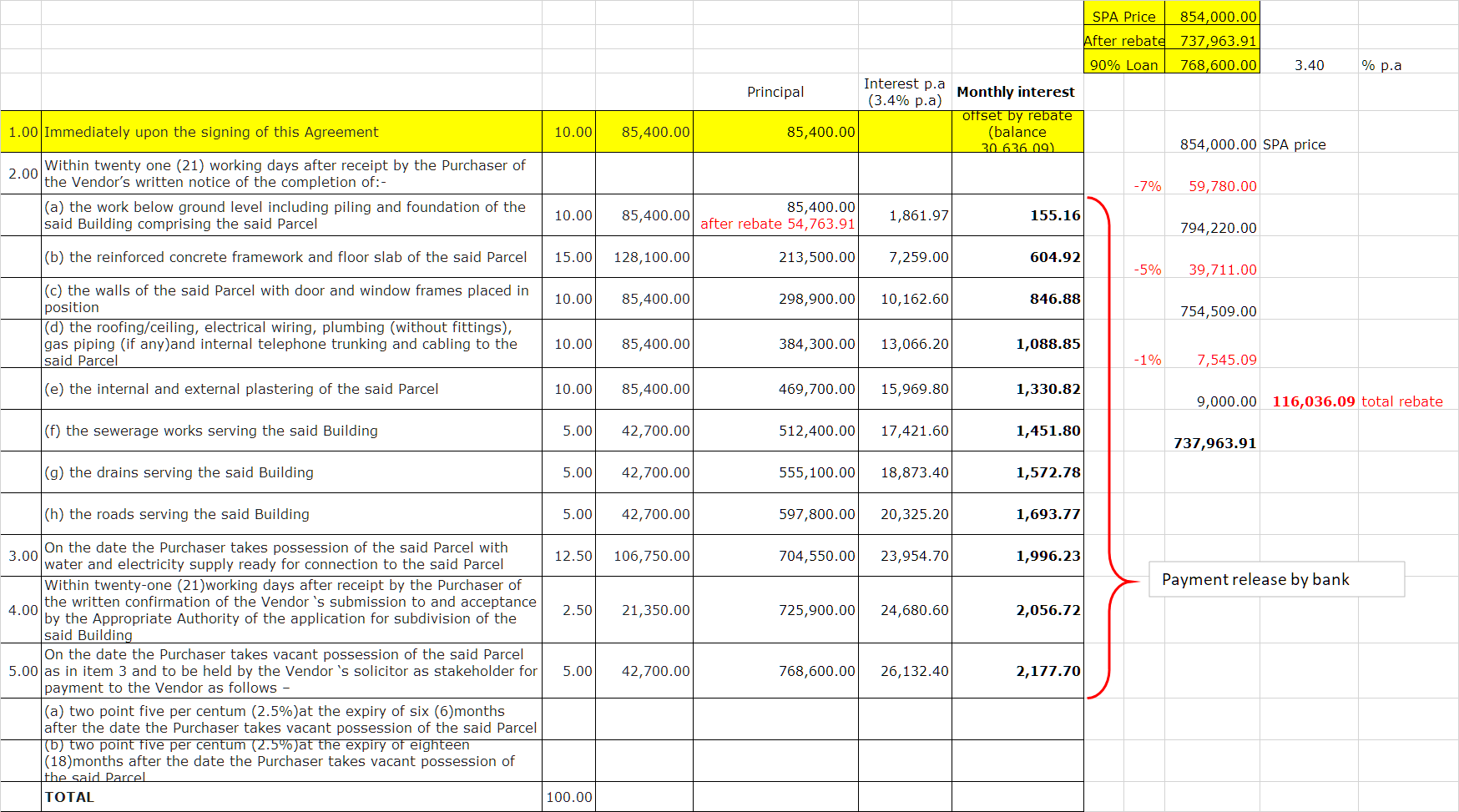Screen dimensions: 1459x812
Task: Click the 1,572.78 monthly interest cell
Action: coord(1017,472)
